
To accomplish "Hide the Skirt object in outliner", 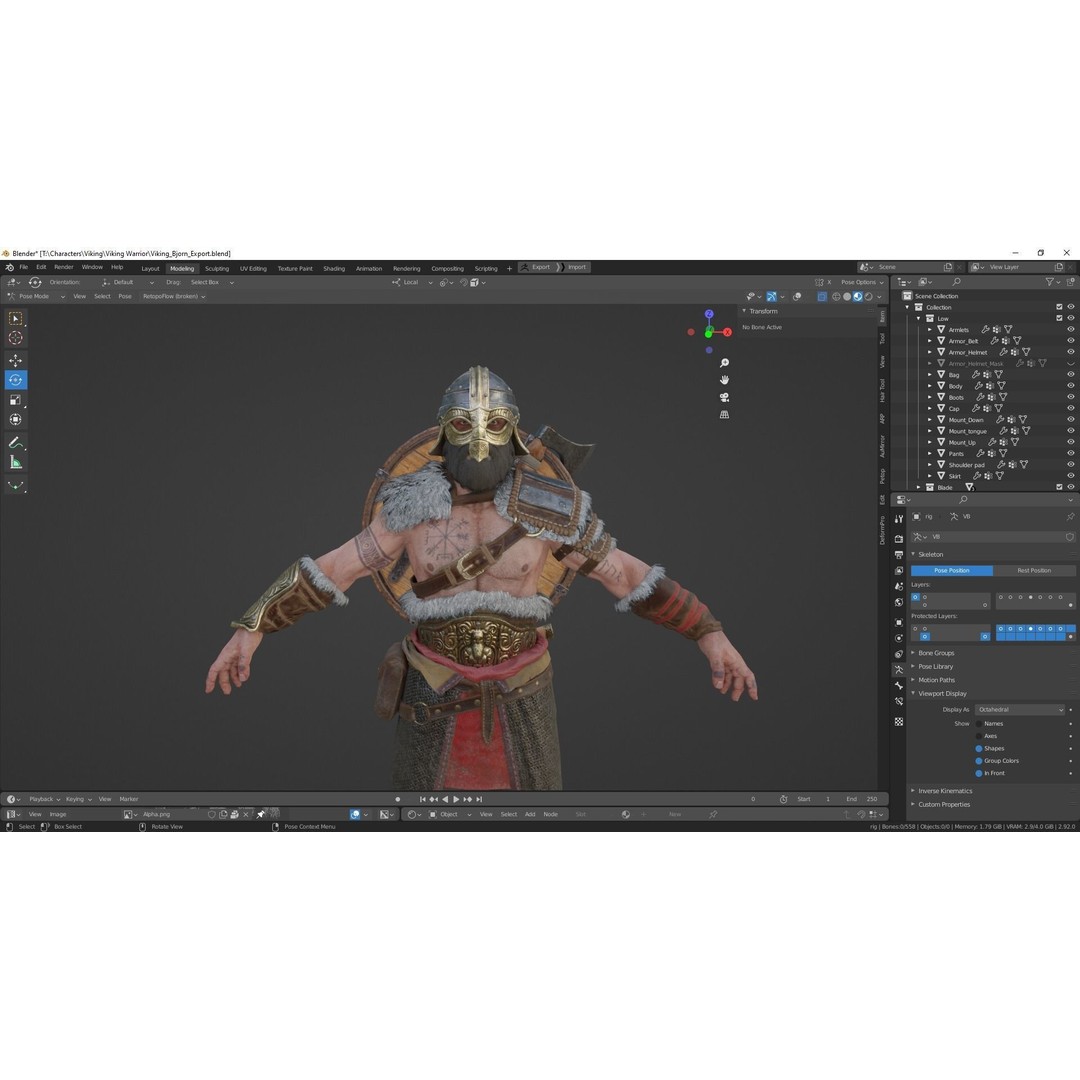I will click(x=1070, y=476).
